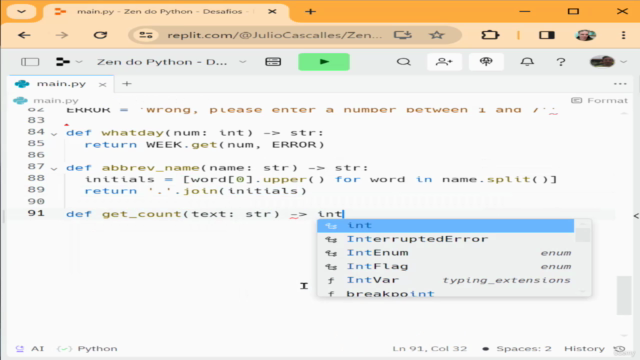Open the deploy icon in the header
This screenshot has width=640, height=360.
pyautogui.click(x=486, y=62)
